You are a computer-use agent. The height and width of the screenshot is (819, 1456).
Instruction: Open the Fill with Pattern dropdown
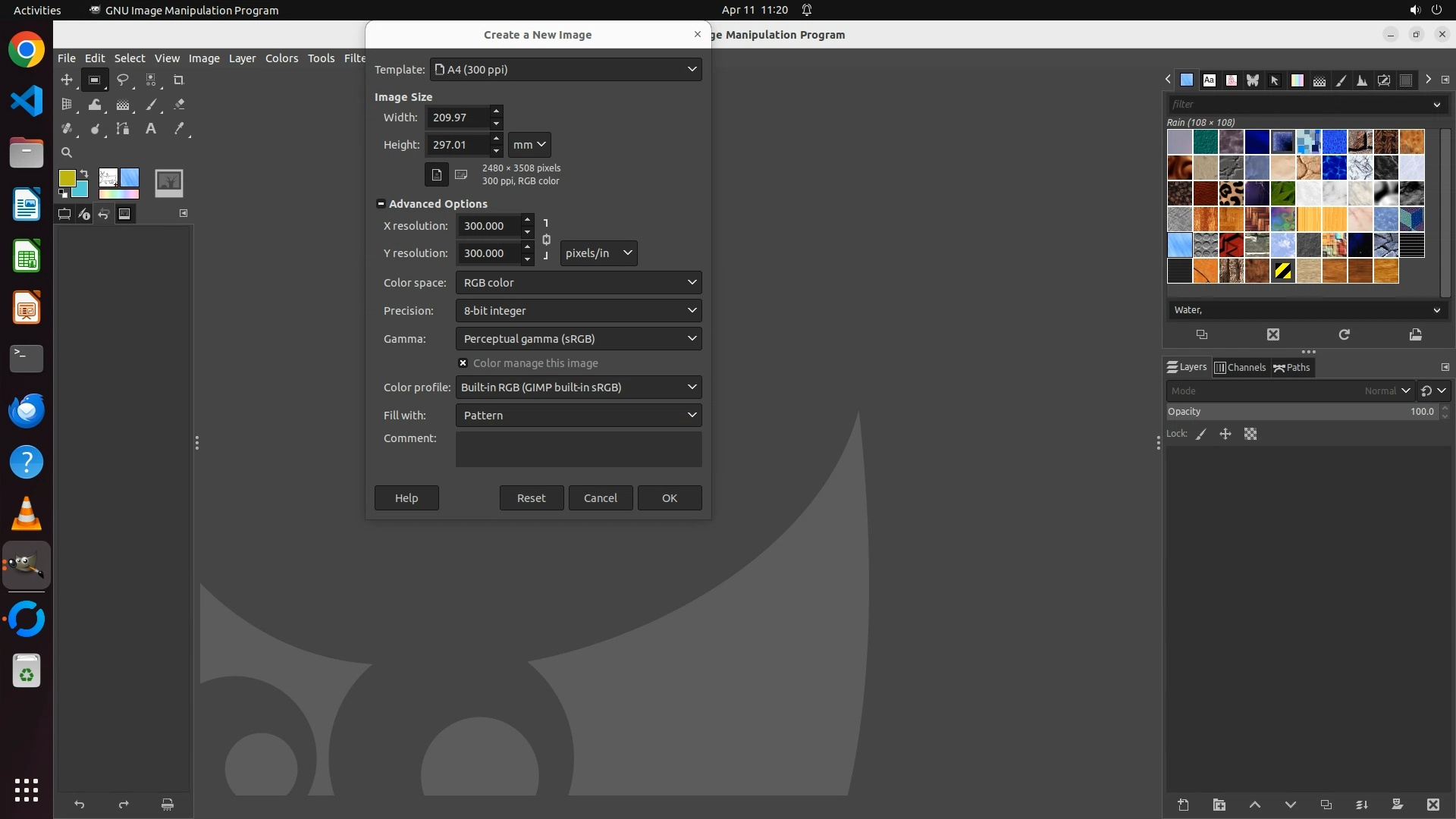pos(578,415)
